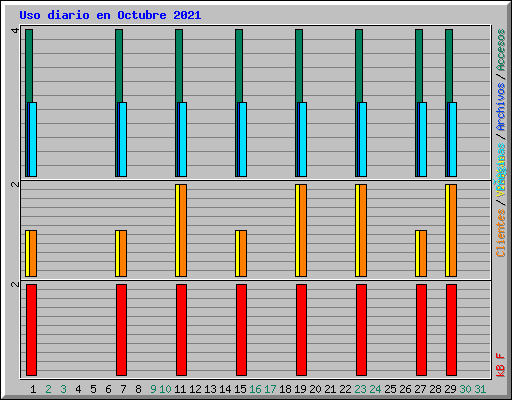Click the 'Archivos' legend label
The image size is (512, 400).
pos(501,107)
